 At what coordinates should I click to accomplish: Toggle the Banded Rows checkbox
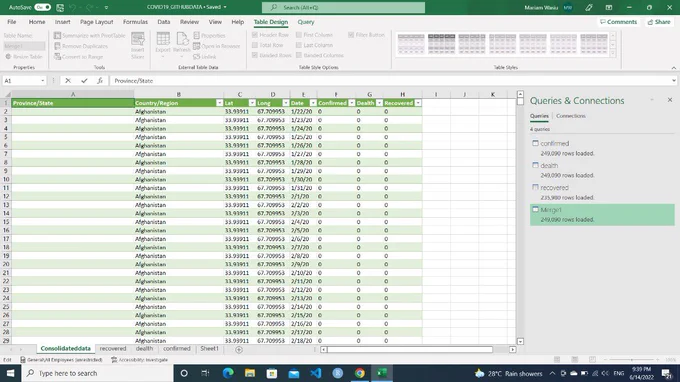(255, 55)
